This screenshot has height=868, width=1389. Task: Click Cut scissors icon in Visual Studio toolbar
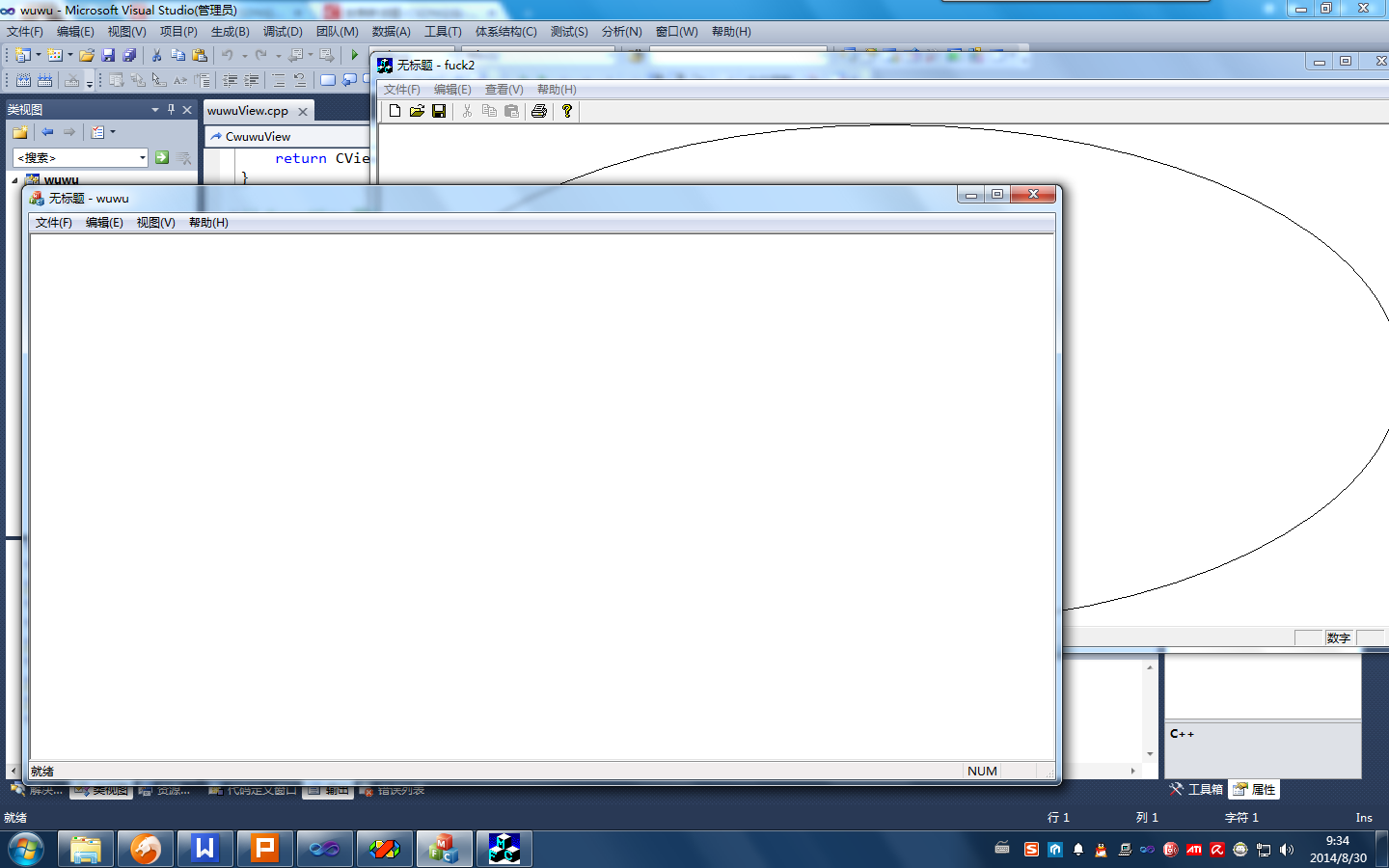coord(156,55)
